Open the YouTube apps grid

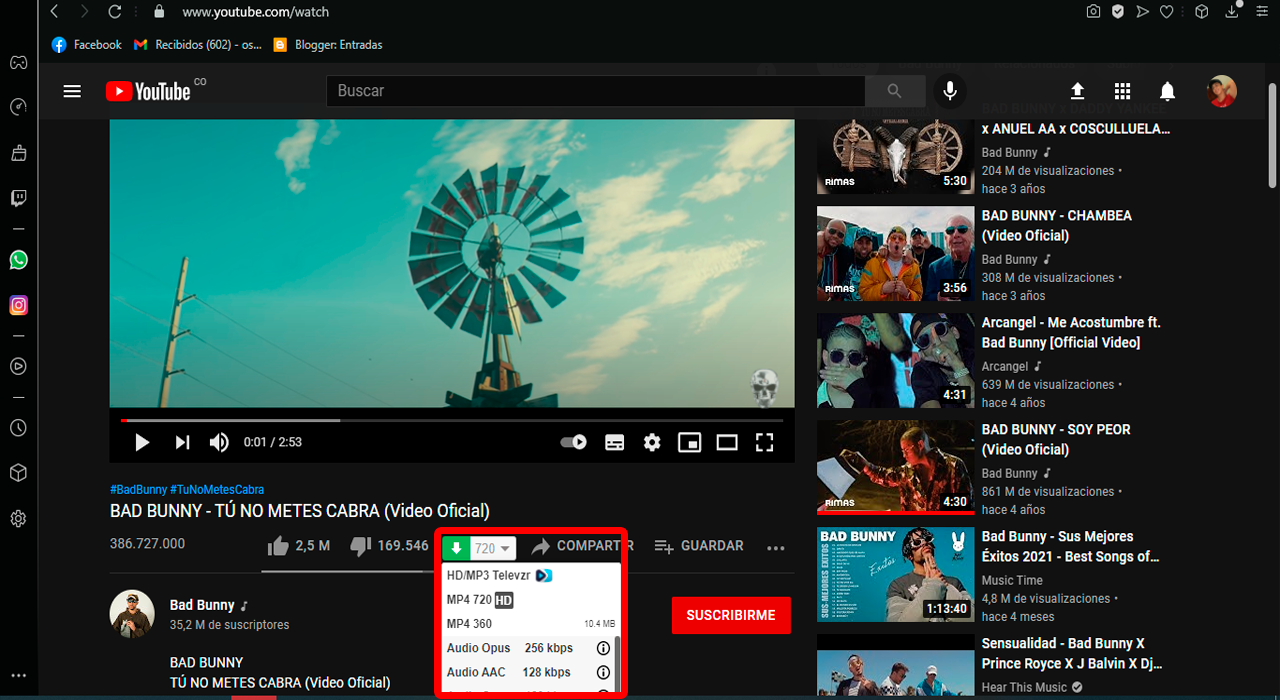(1122, 91)
